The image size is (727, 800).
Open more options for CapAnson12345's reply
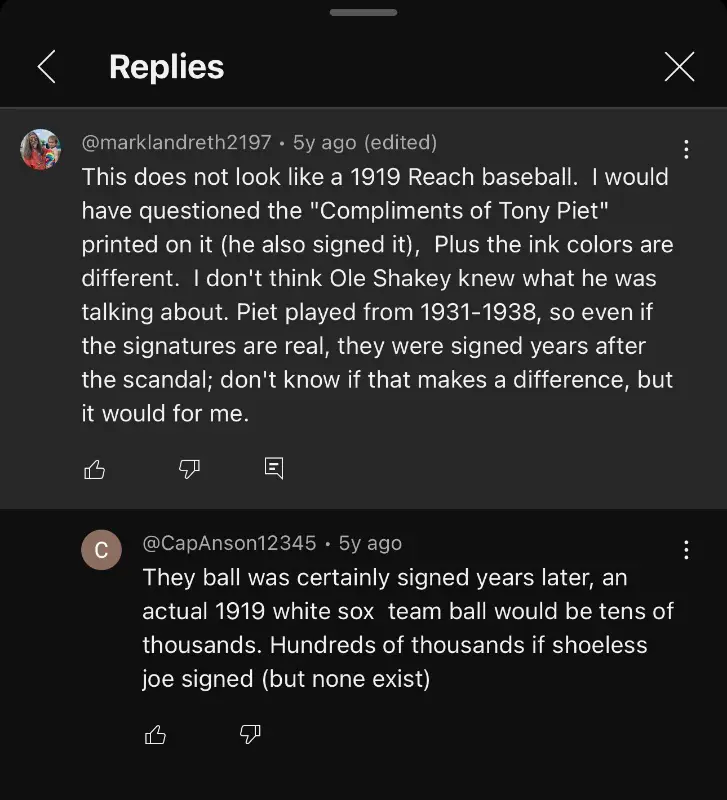pyautogui.click(x=686, y=550)
